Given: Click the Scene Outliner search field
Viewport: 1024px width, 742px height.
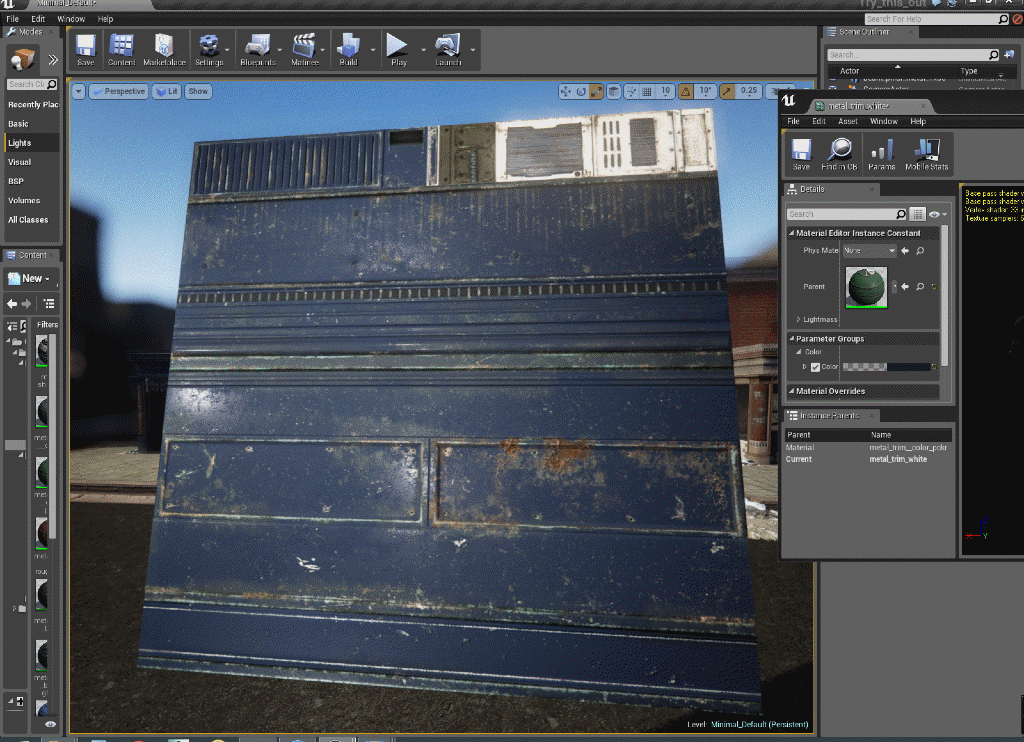Looking at the screenshot, I should (x=913, y=55).
